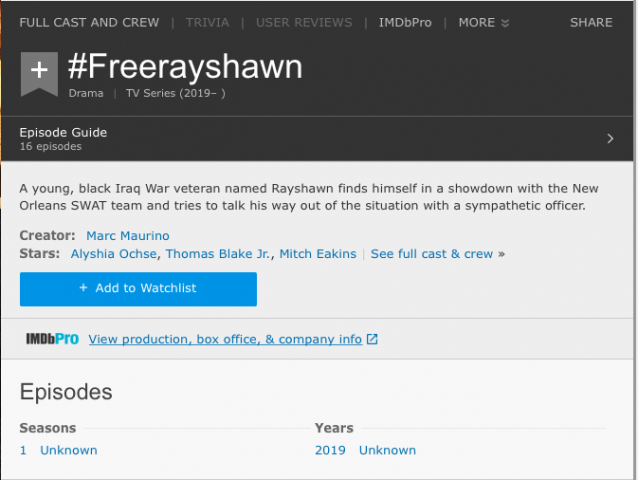
Task: Open creator Marc Maurino's page
Action: (x=128, y=236)
